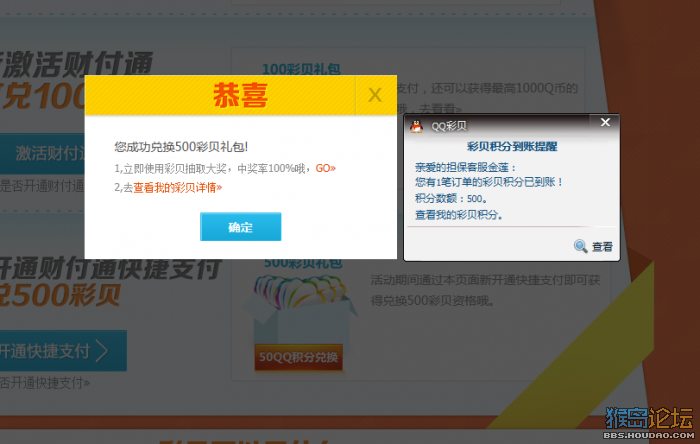
Task: Click the arrow chevron on 开通快捷支付
Action: click(102, 351)
